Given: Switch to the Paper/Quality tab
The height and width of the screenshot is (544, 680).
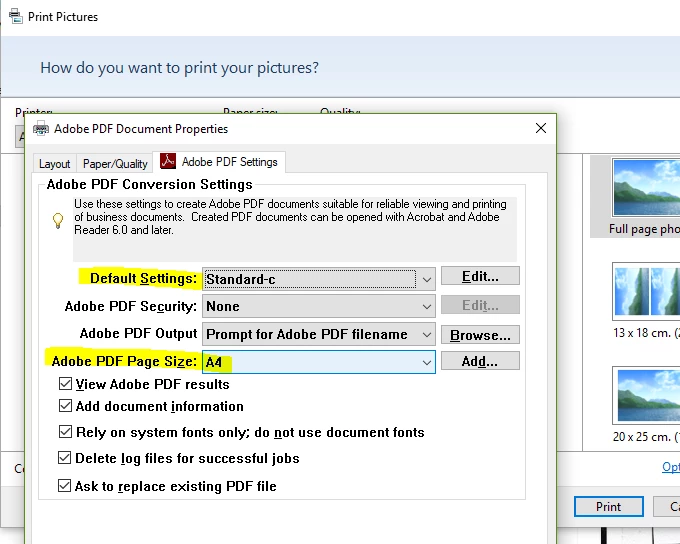Looking at the screenshot, I should click(x=115, y=164).
